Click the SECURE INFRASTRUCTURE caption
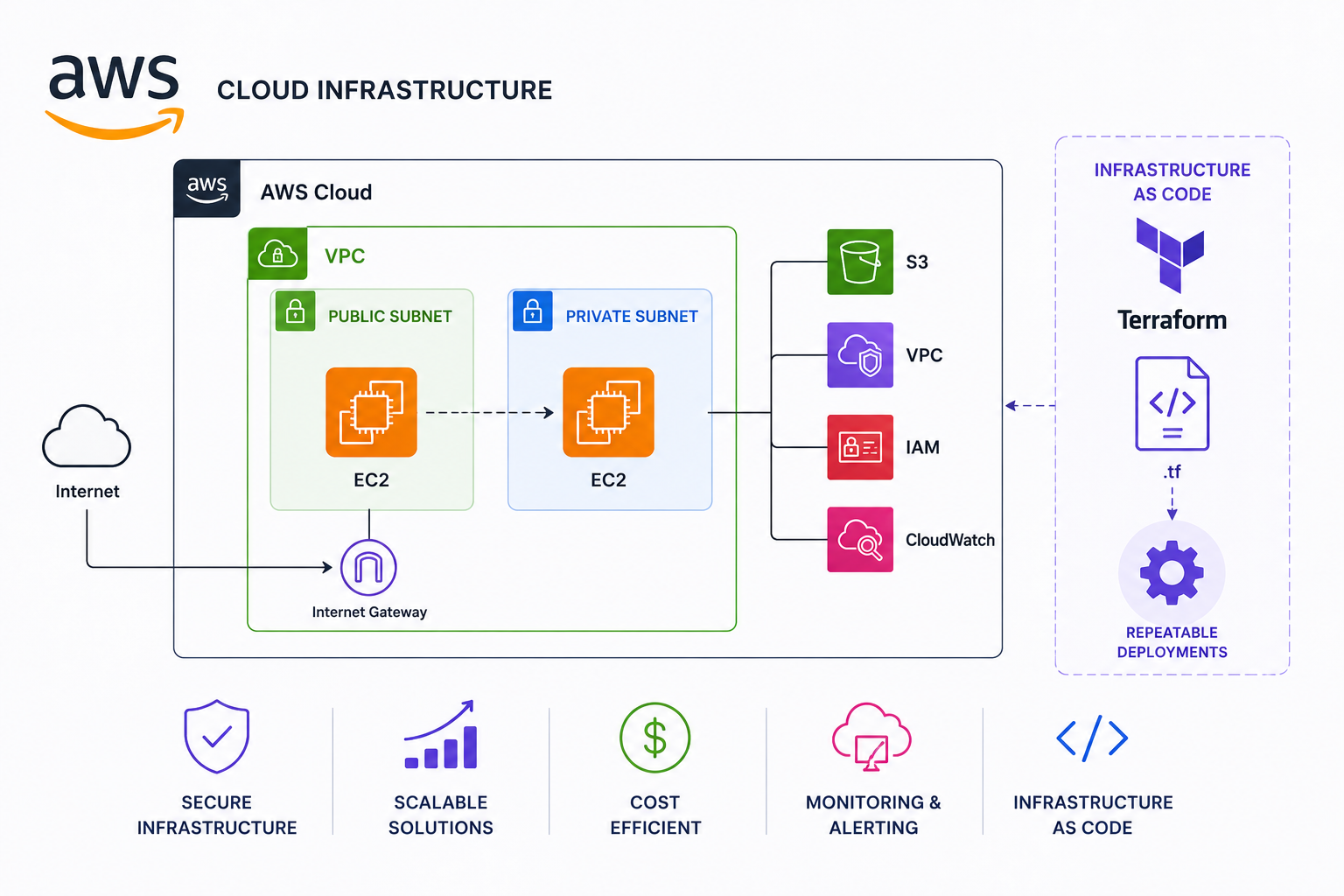This screenshot has width=1344, height=896. pyautogui.click(x=217, y=815)
